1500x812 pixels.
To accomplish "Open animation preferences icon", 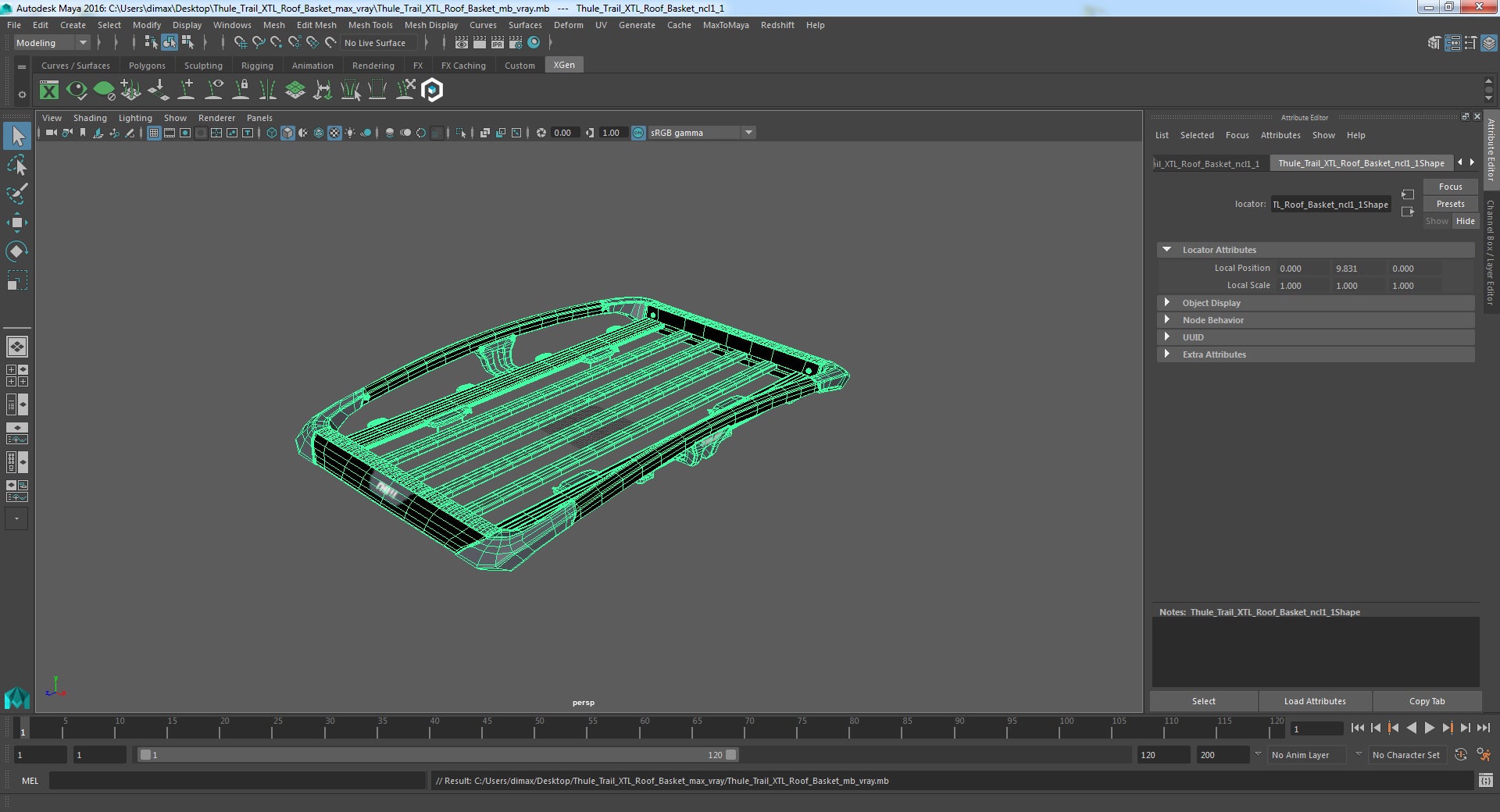I will (x=1484, y=755).
